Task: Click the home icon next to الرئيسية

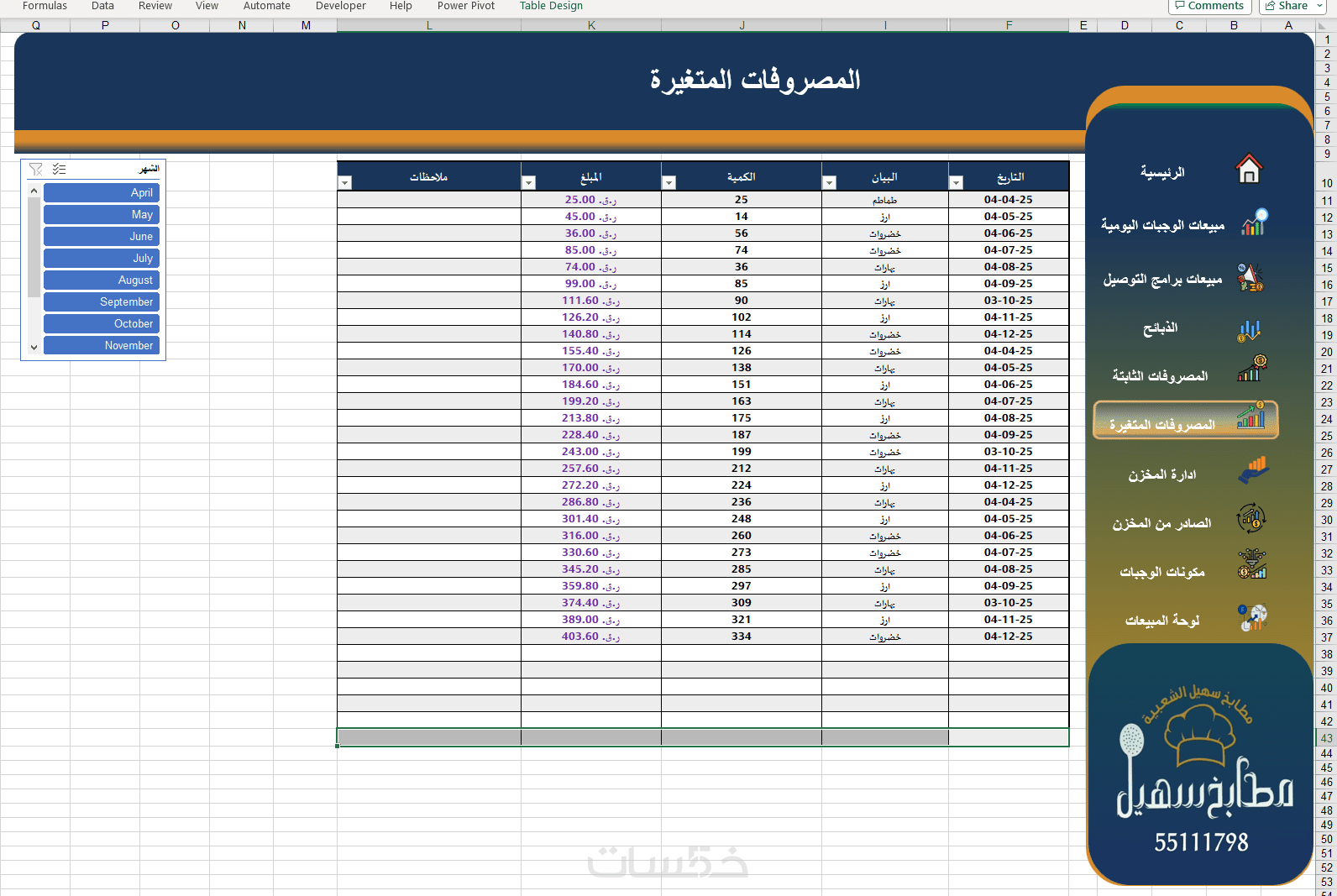Action: click(x=1249, y=169)
